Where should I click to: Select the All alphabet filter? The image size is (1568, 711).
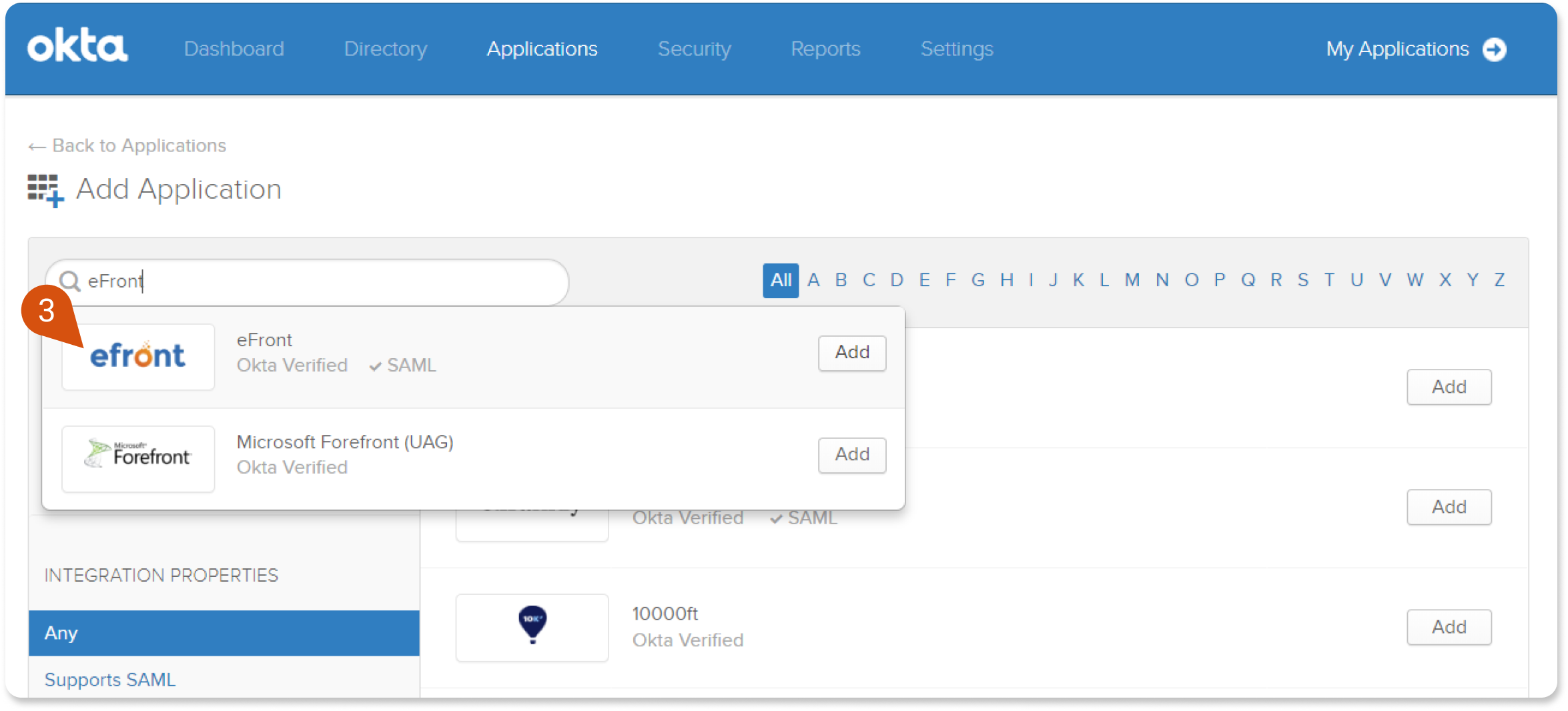click(x=781, y=280)
